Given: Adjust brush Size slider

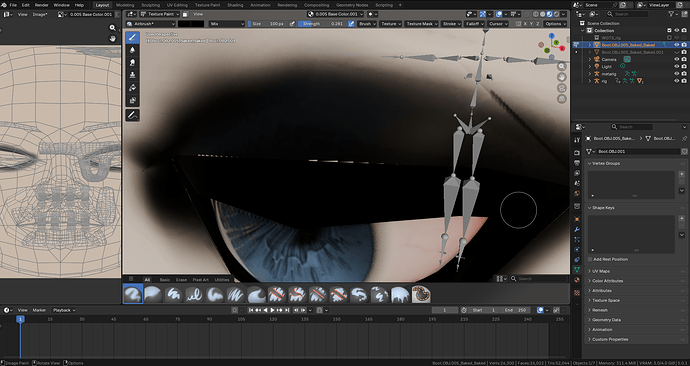Looking at the screenshot, I should point(268,24).
